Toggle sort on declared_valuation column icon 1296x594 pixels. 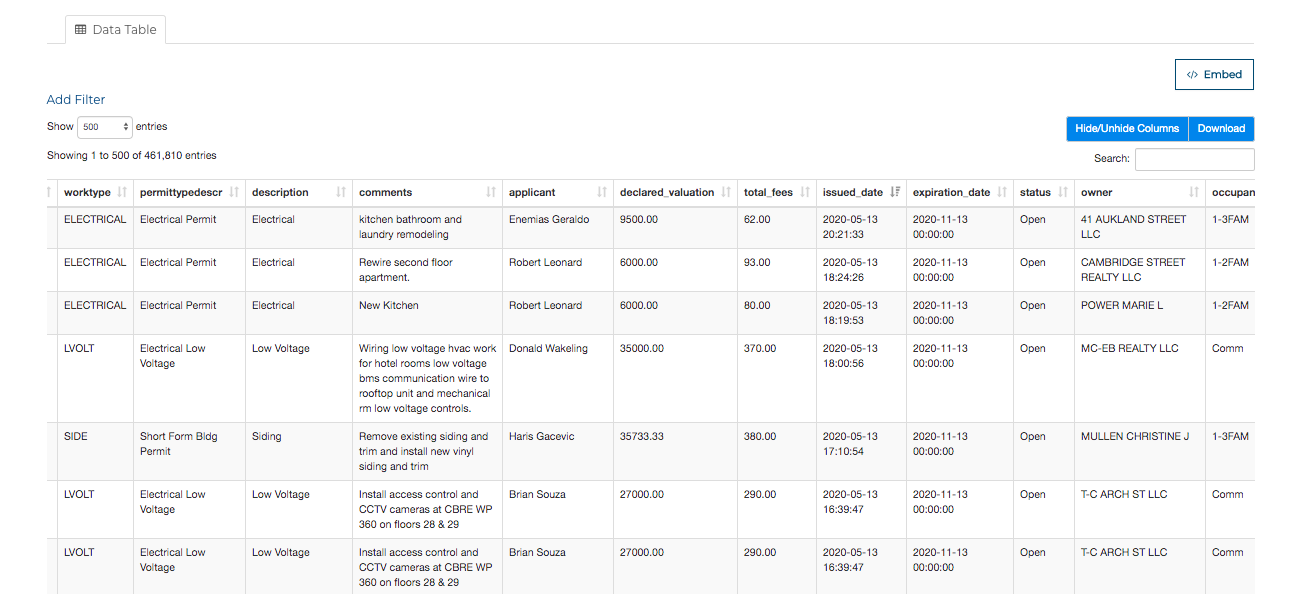pyautogui.click(x=726, y=192)
